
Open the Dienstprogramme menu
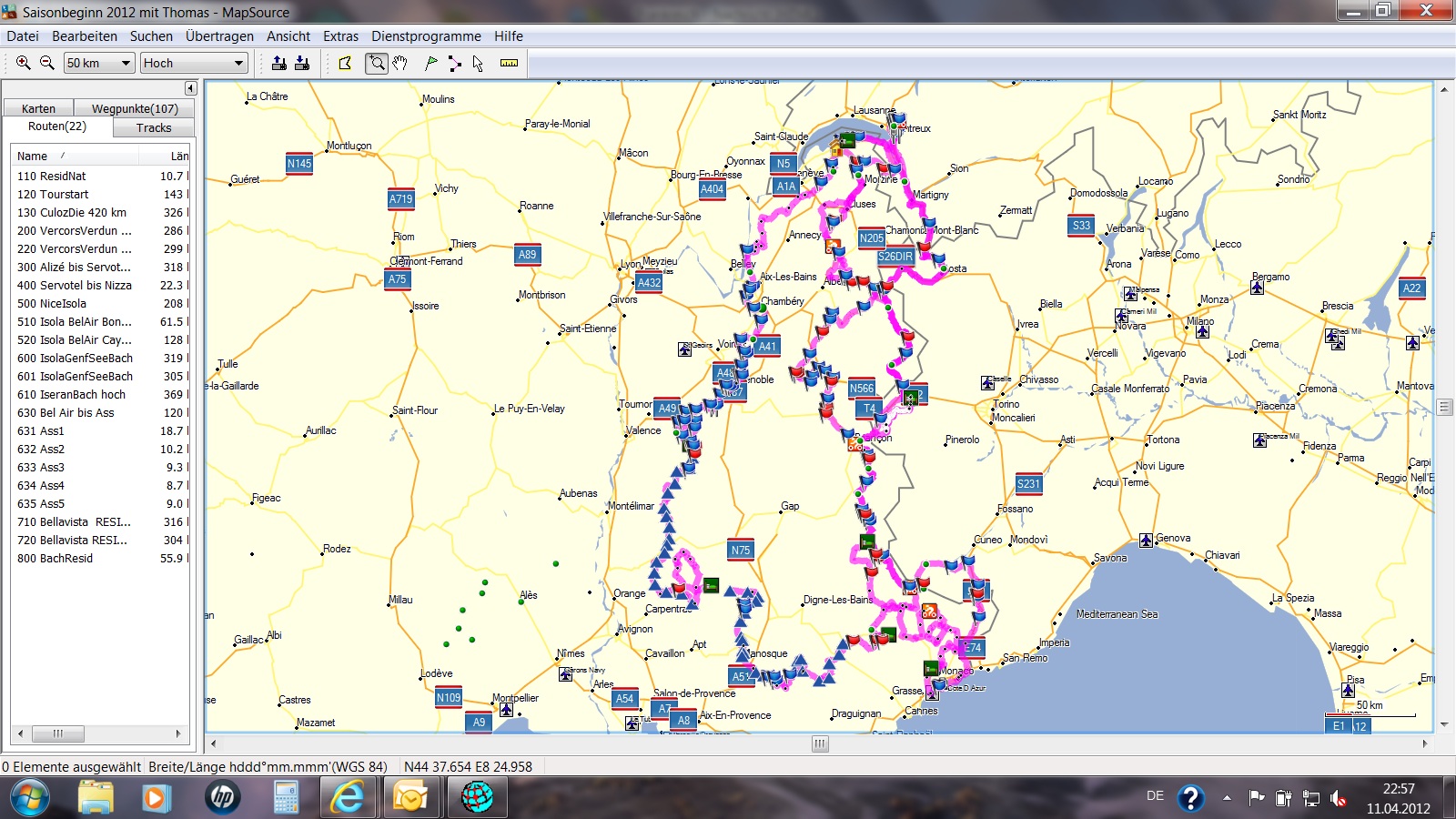point(426,36)
